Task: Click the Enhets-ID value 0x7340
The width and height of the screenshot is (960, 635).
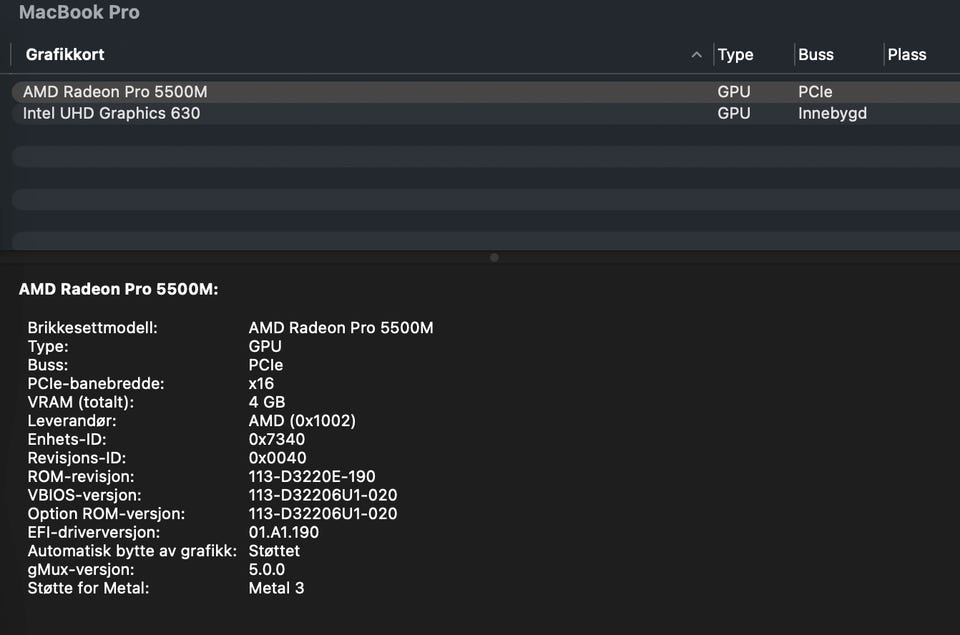Action: (277, 439)
